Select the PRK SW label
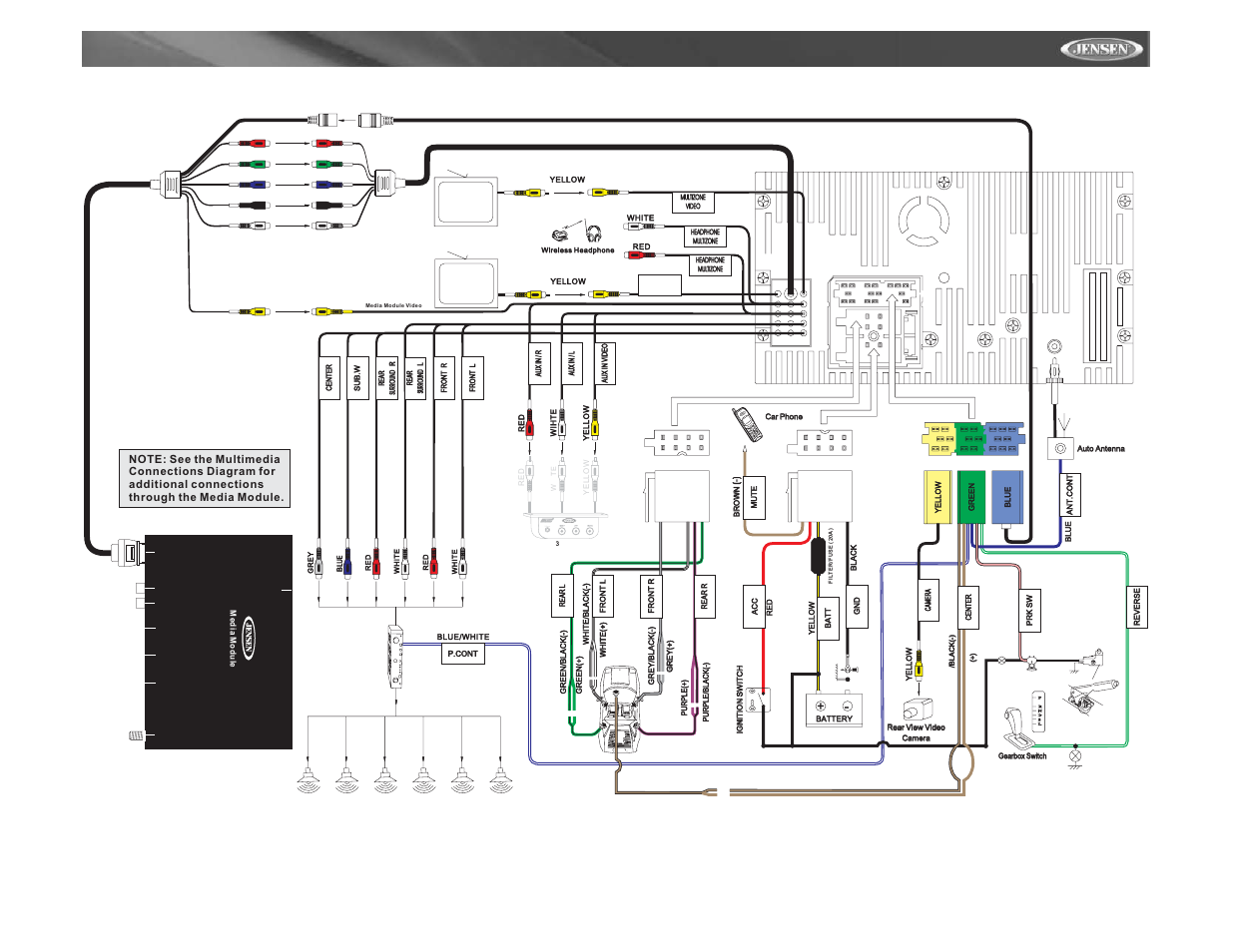Image resolution: width=1233 pixels, height=952 pixels. click(x=1029, y=609)
